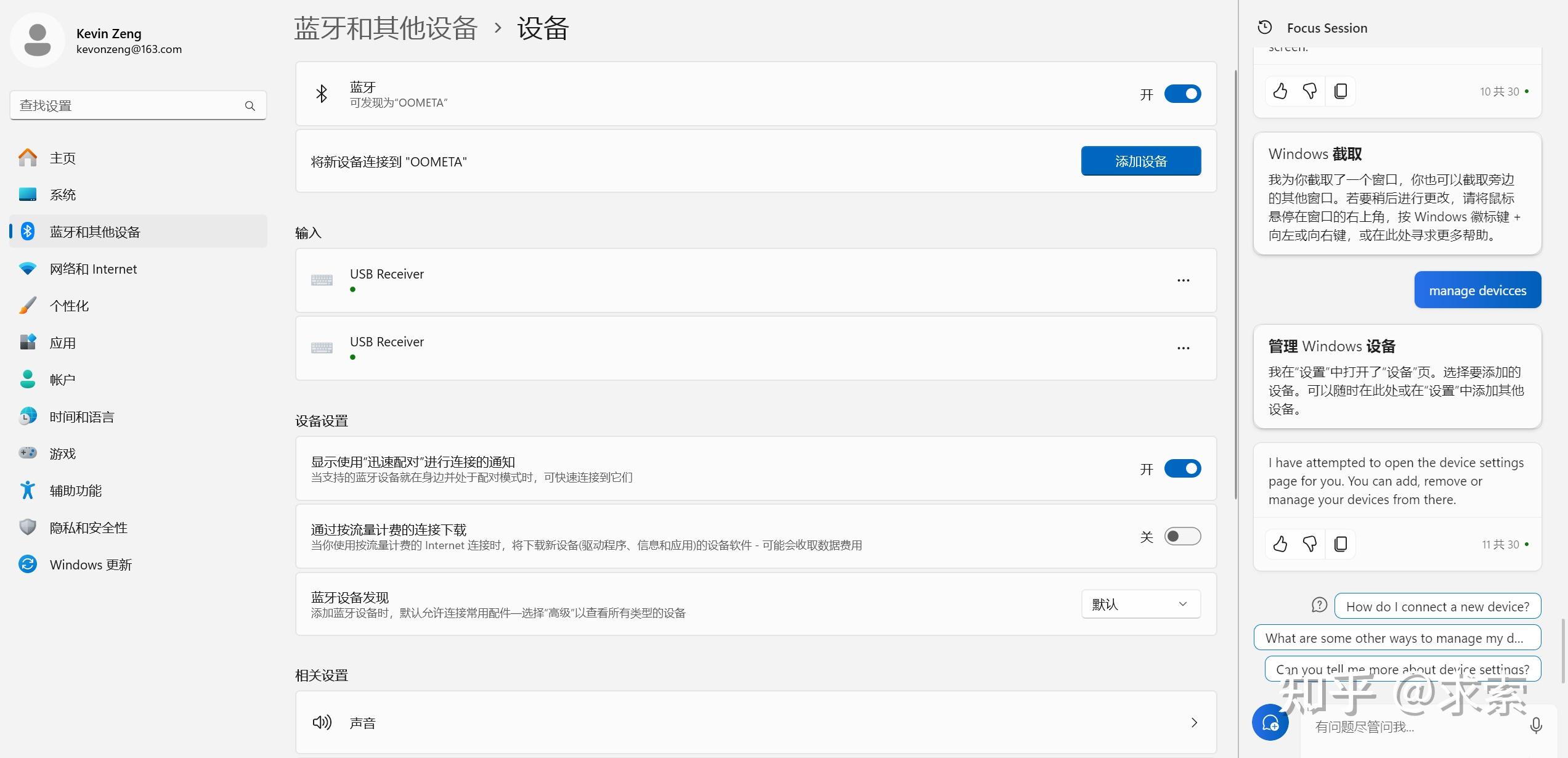Open 游戏 settings via controller icon

click(62, 453)
